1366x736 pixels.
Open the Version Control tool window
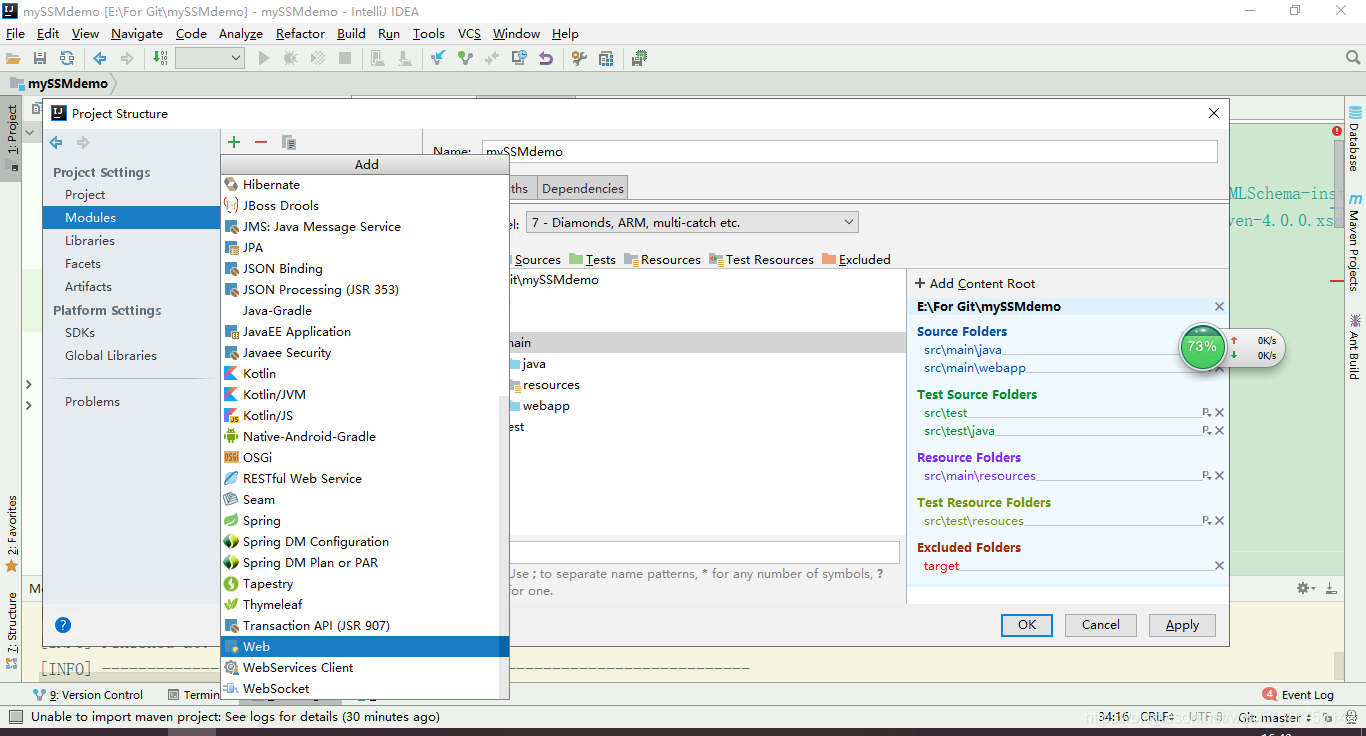tap(88, 695)
